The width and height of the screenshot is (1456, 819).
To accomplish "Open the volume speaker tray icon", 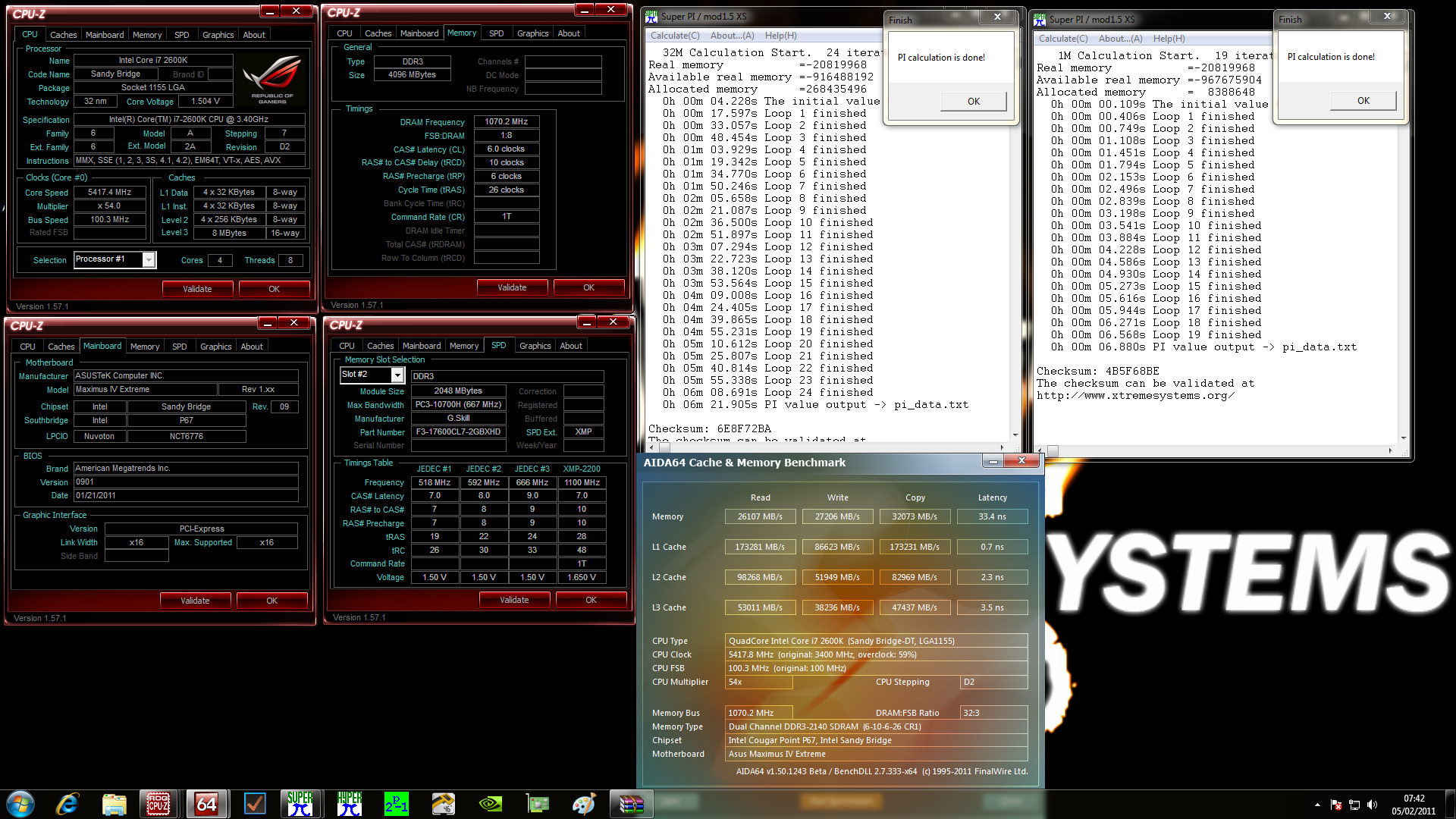I will tap(1372, 805).
